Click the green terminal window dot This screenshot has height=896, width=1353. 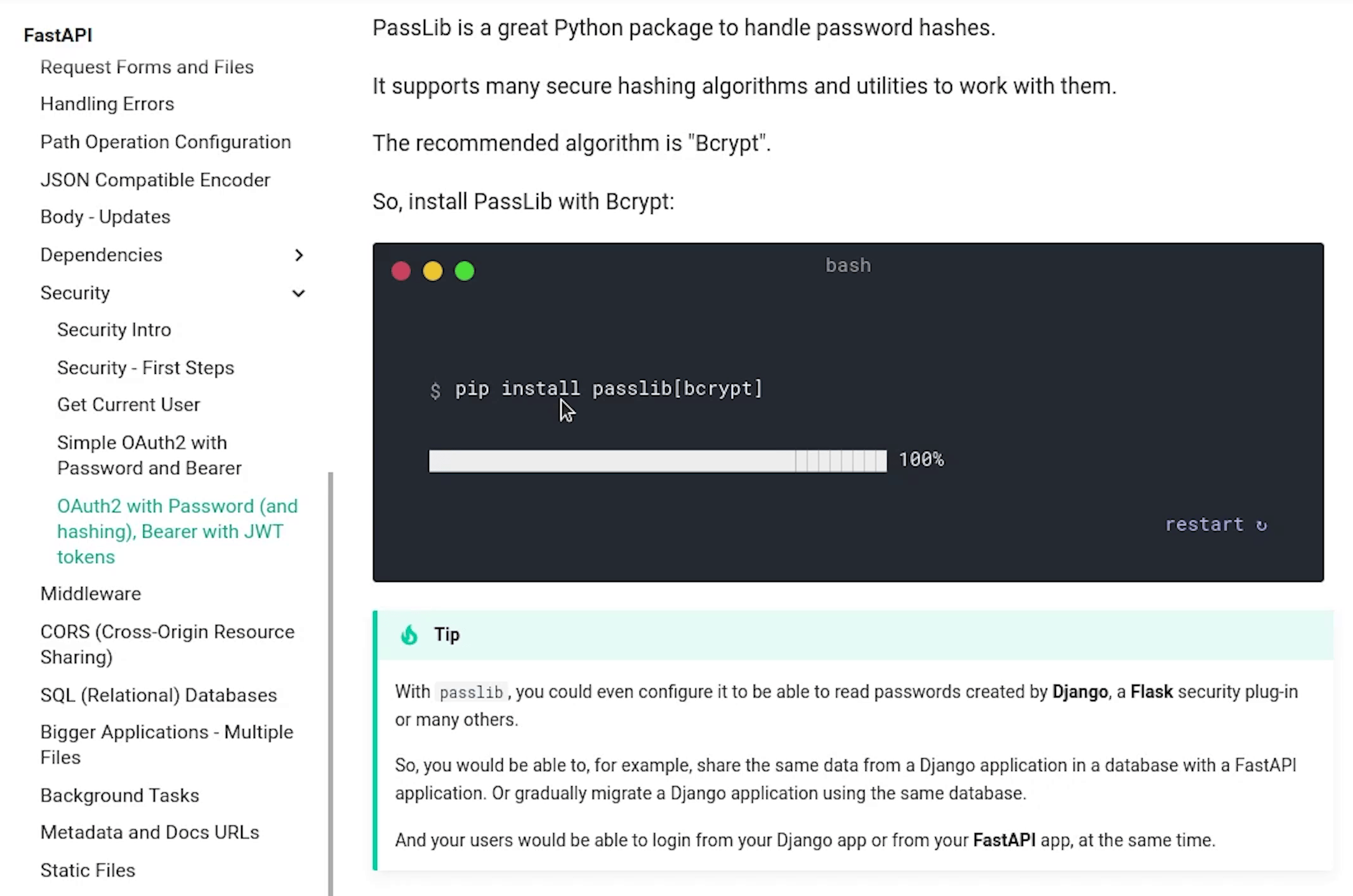pyautogui.click(x=465, y=271)
